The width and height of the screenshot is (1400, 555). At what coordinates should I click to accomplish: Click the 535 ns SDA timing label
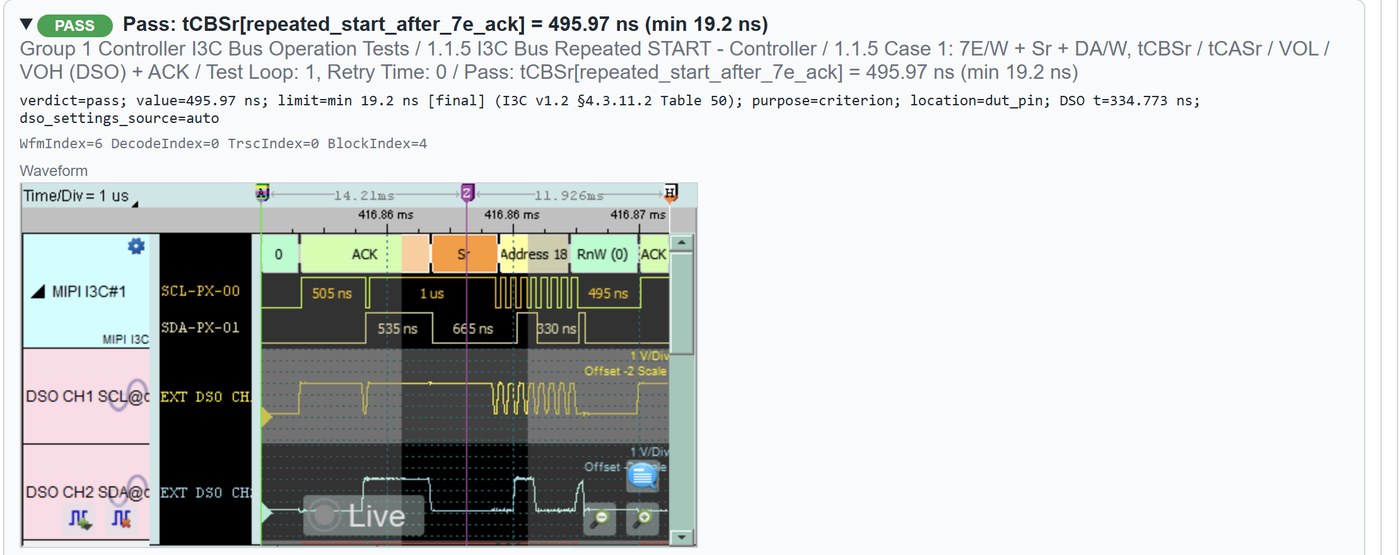398,328
